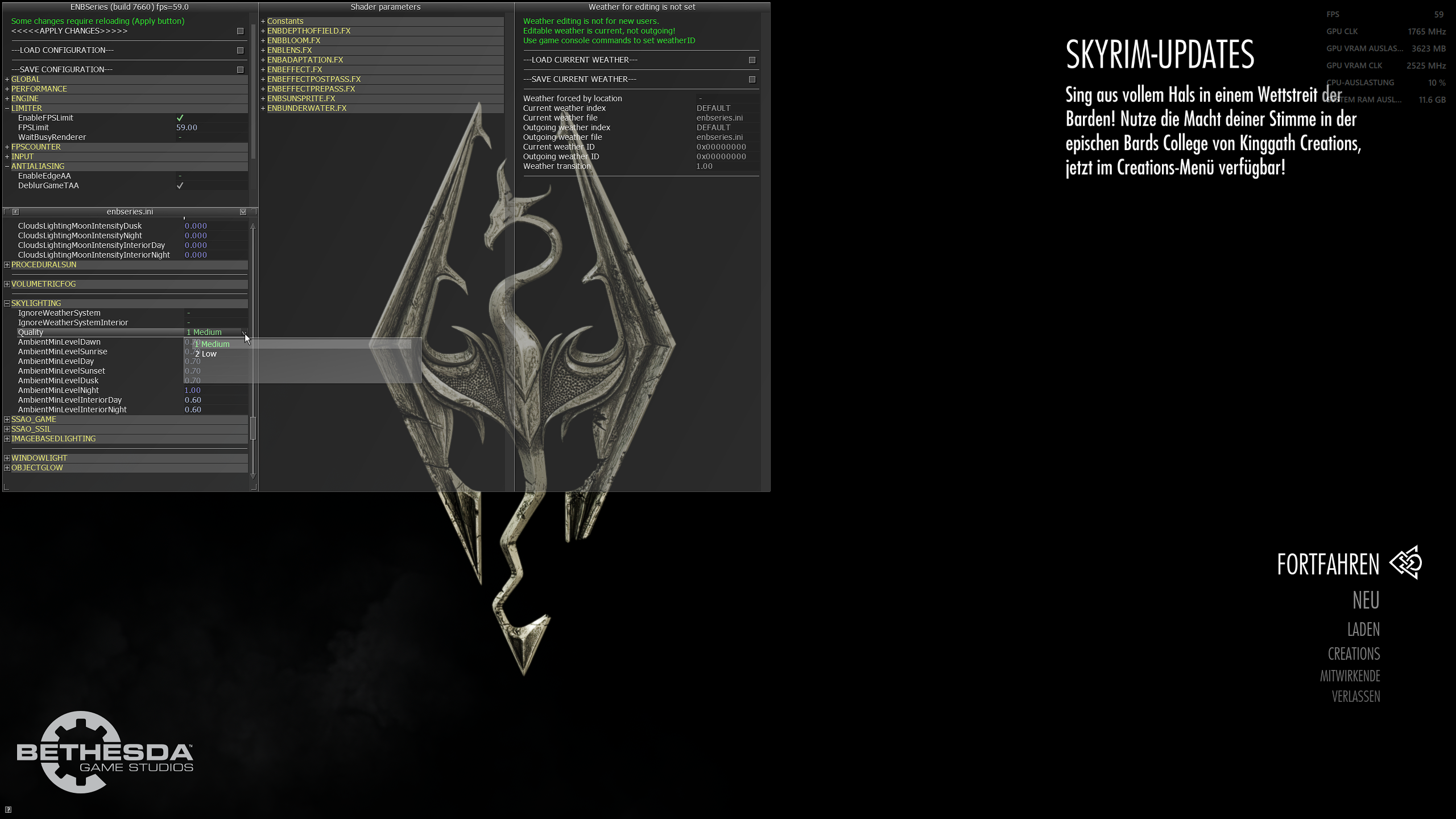Disable the EnableFPSLimit checkmark

tap(180, 118)
